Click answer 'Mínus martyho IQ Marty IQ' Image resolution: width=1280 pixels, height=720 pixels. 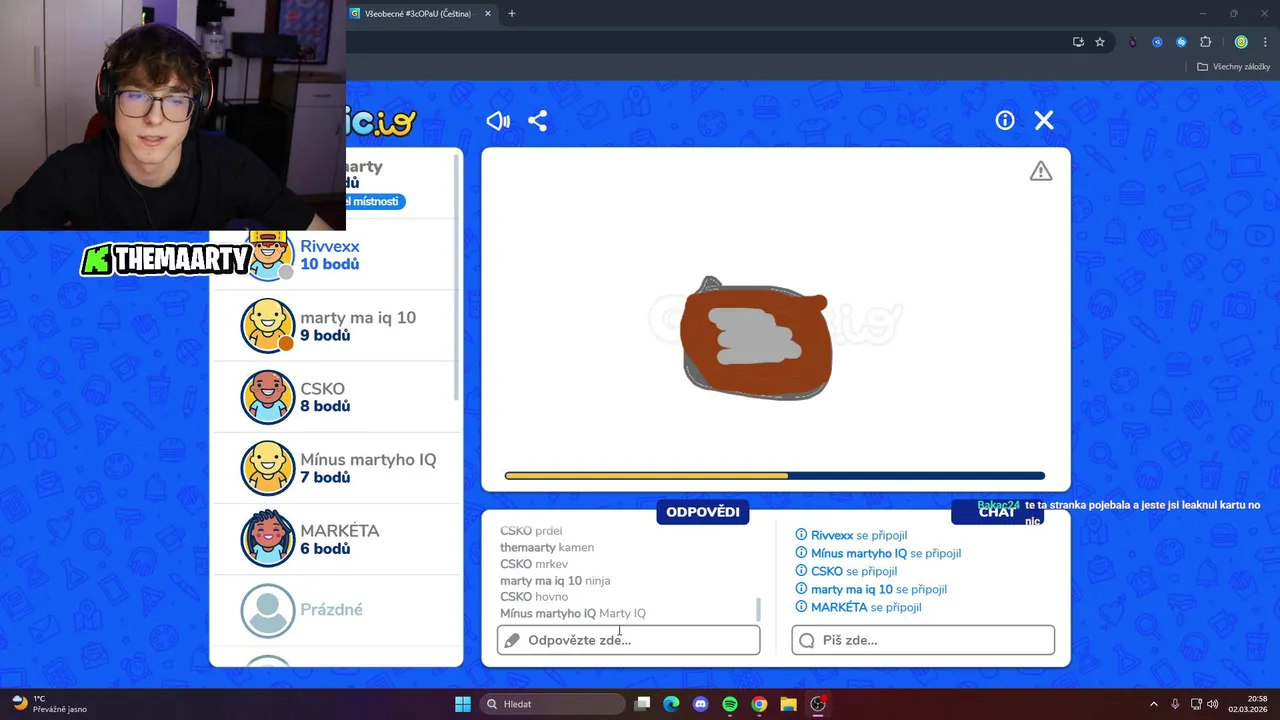coord(573,613)
